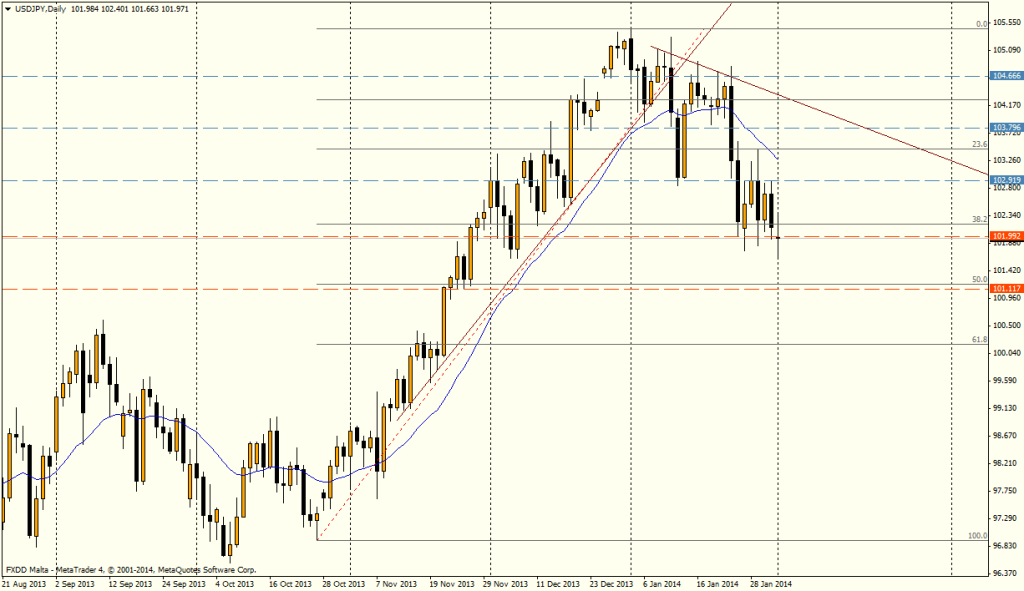This screenshot has height=591, width=1024.
Task: Select the Fibonacci 50.0 level label
Action: click(980, 279)
